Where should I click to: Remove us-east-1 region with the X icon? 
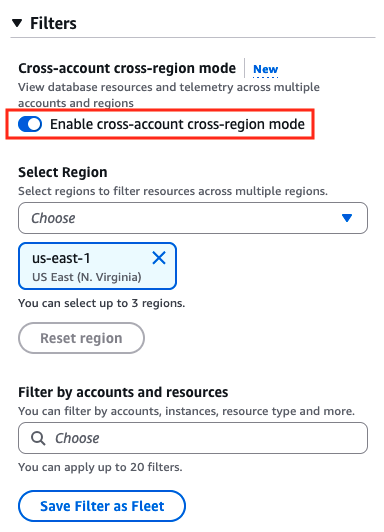tap(159, 258)
